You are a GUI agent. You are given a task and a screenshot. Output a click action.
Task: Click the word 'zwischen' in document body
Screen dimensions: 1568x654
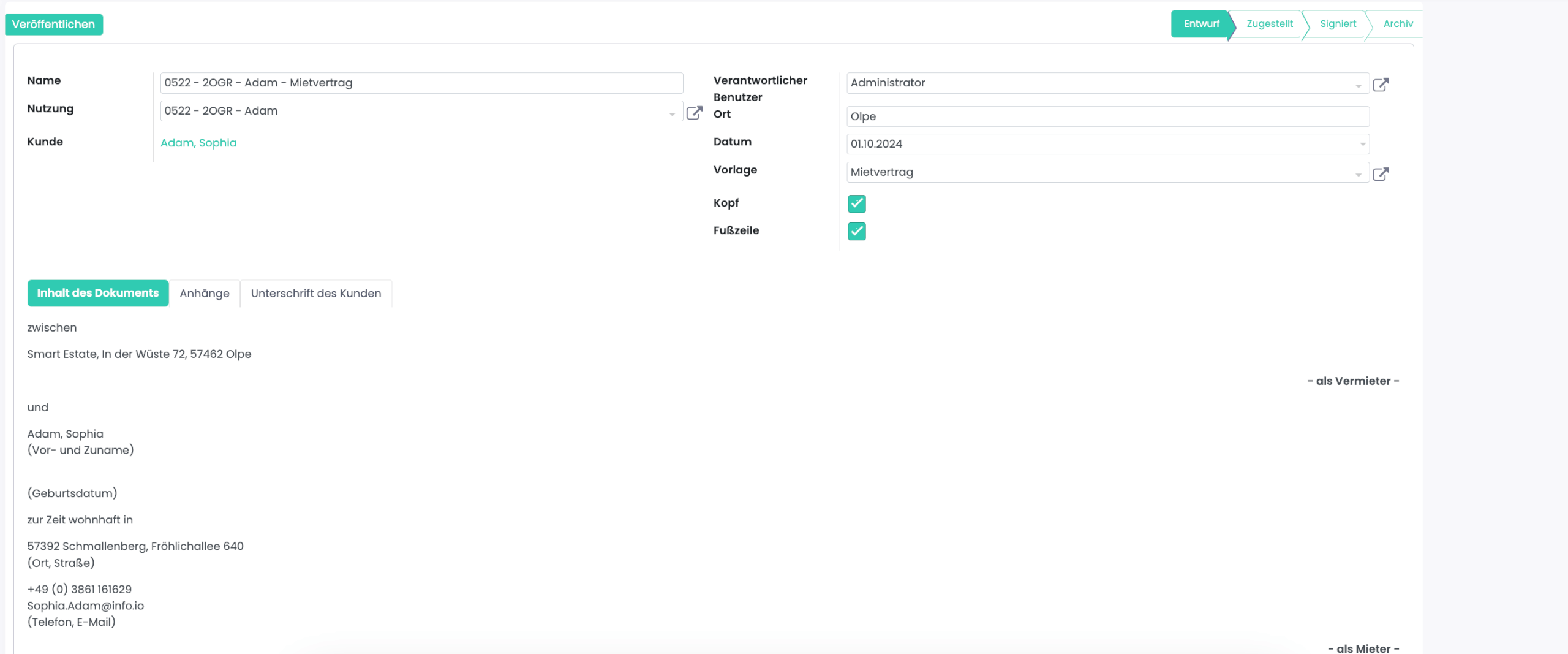[x=52, y=328]
